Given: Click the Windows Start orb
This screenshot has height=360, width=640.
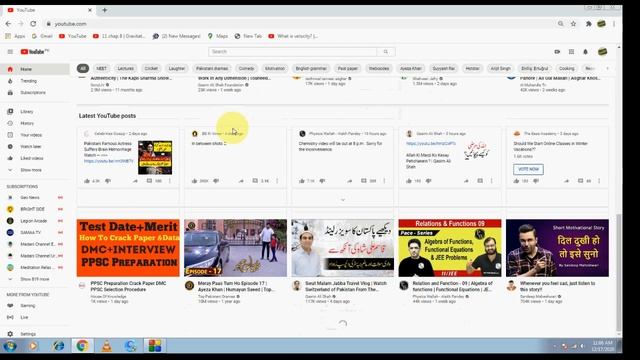Looking at the screenshot, I should 10,346.
